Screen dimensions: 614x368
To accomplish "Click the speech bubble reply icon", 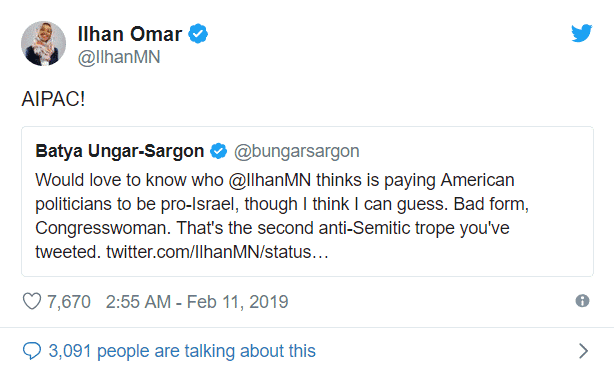I will click(x=32, y=351).
